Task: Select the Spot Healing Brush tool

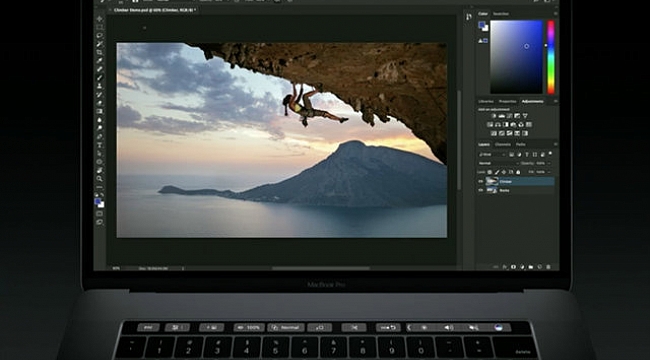Action: 99,69
